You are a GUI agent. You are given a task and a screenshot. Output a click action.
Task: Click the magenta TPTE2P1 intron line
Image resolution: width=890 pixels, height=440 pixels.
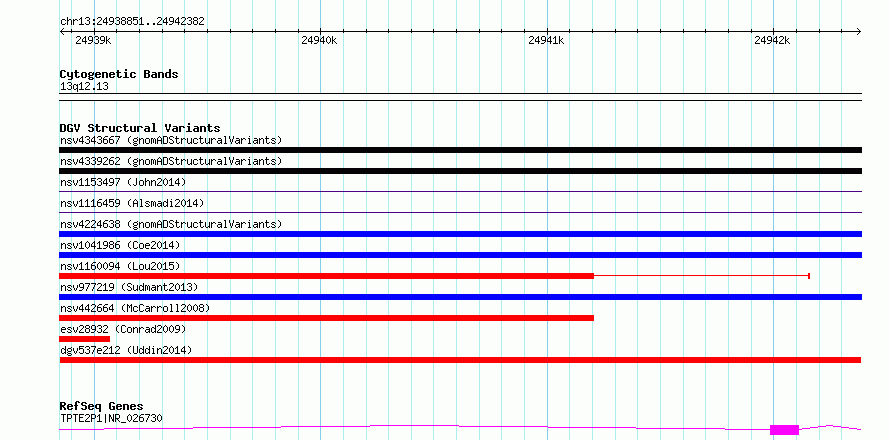click(414, 428)
